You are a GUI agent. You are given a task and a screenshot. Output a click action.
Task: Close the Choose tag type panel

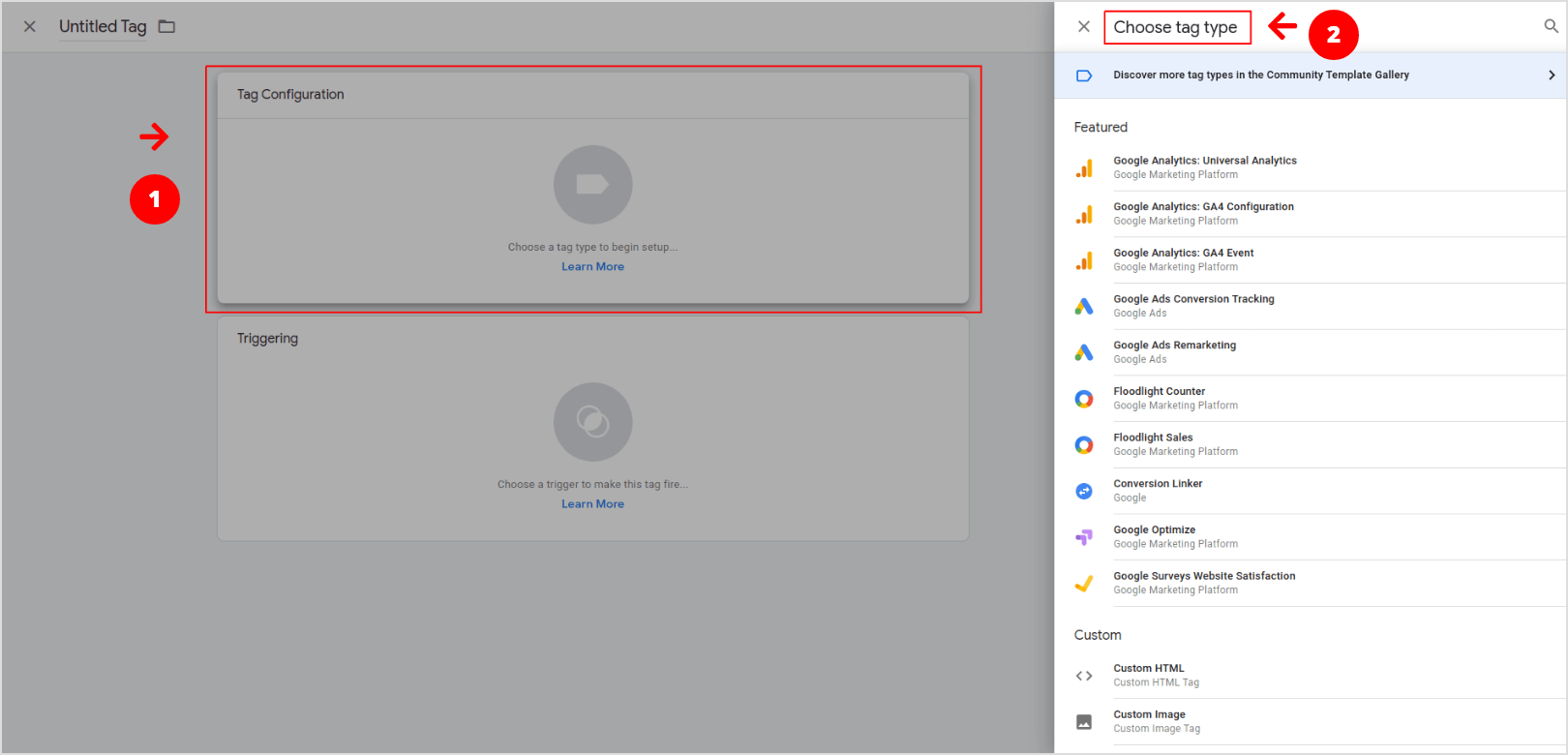[x=1084, y=27]
